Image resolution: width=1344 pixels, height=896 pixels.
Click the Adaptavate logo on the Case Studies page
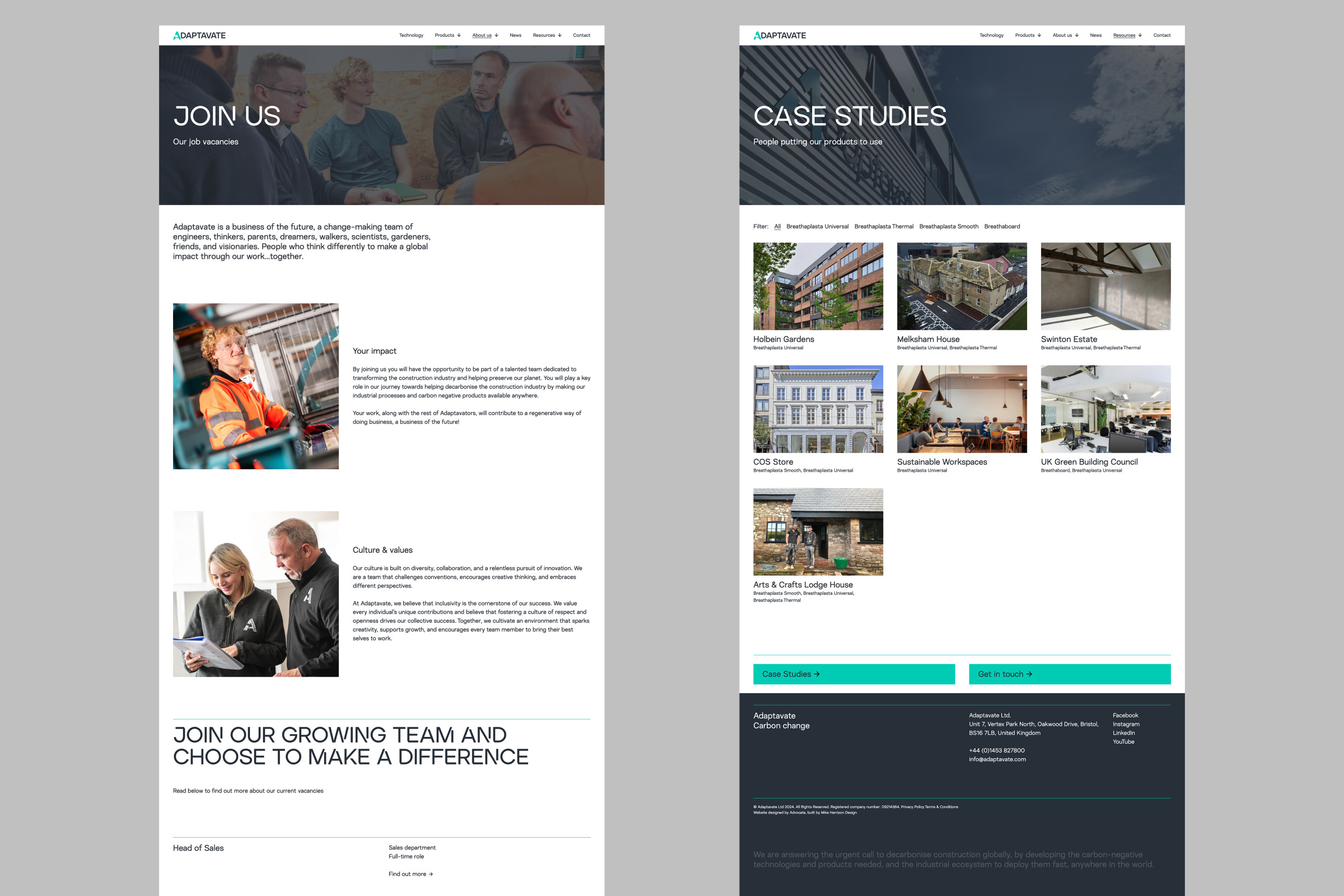pyautogui.click(x=780, y=35)
